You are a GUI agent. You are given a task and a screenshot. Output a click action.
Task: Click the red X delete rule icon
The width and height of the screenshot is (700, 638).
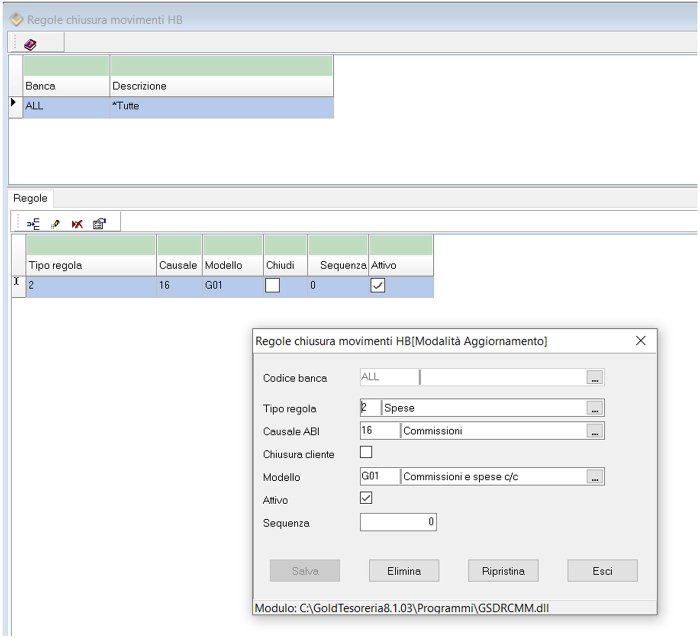pyautogui.click(x=77, y=224)
